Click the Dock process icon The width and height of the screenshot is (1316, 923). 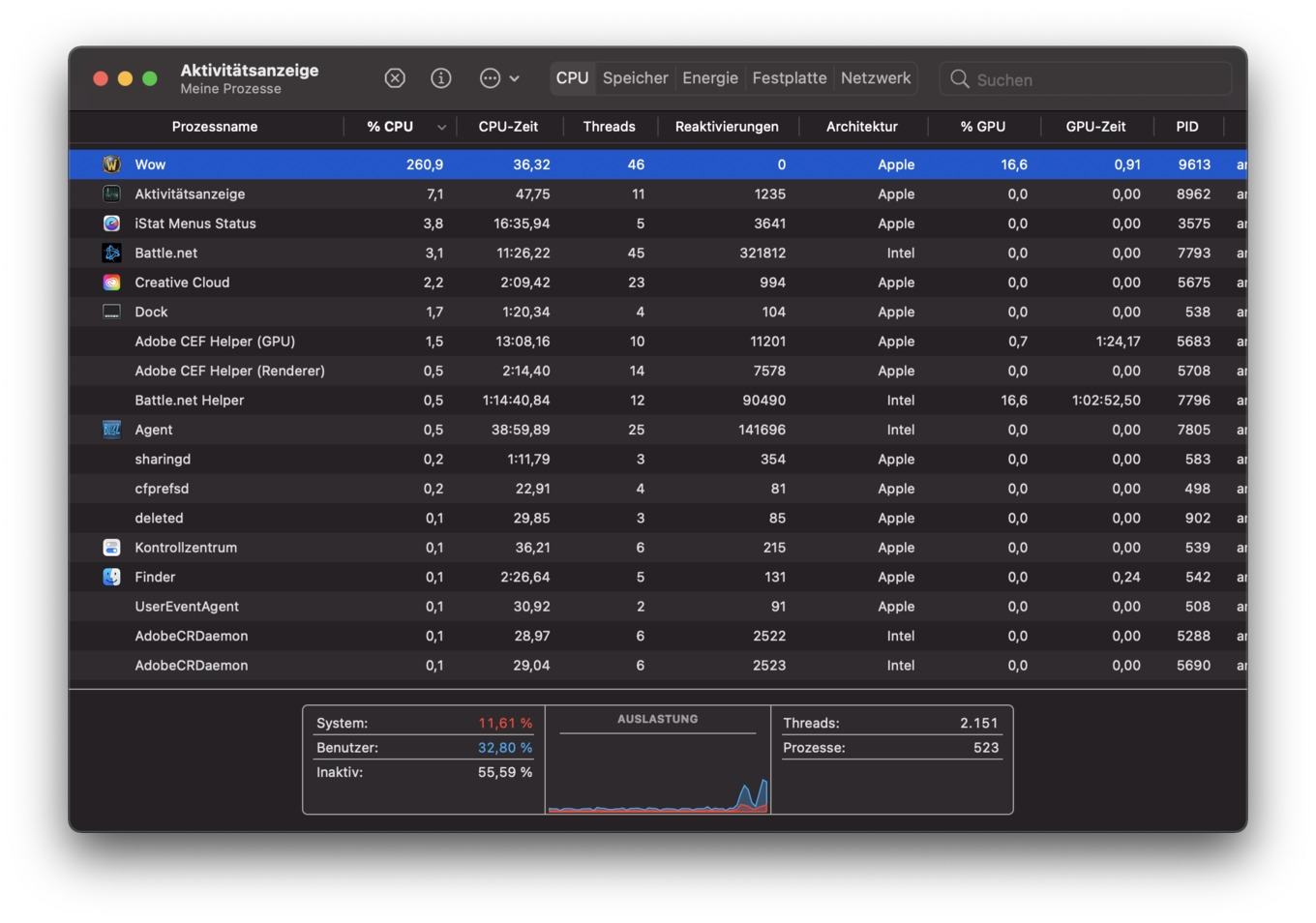click(112, 312)
